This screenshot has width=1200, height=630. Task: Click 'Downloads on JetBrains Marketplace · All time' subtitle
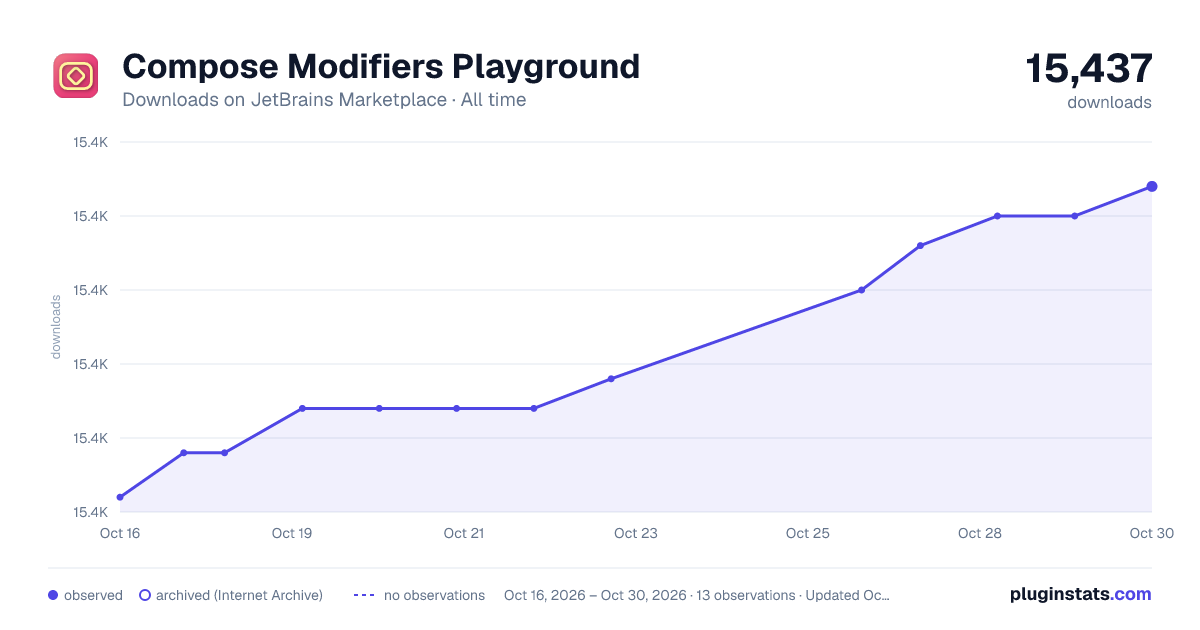click(324, 100)
